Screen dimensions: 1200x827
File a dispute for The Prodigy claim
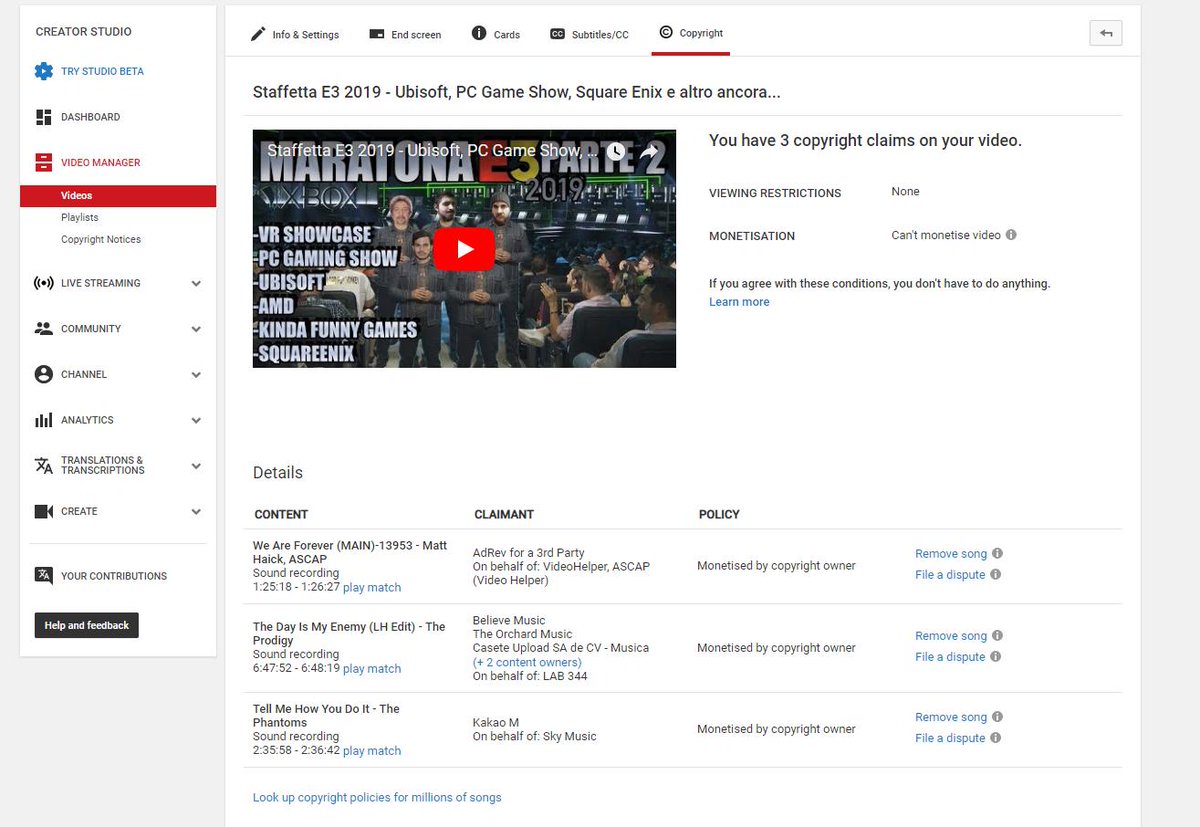pyautogui.click(x=950, y=657)
